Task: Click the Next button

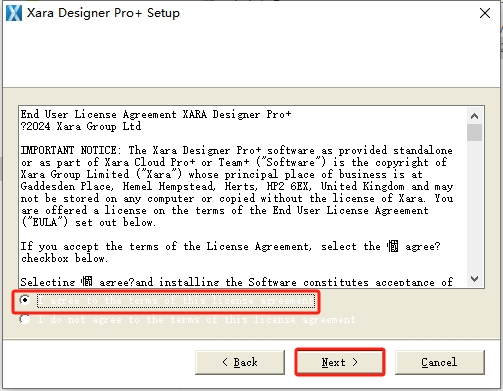Action: (340, 362)
